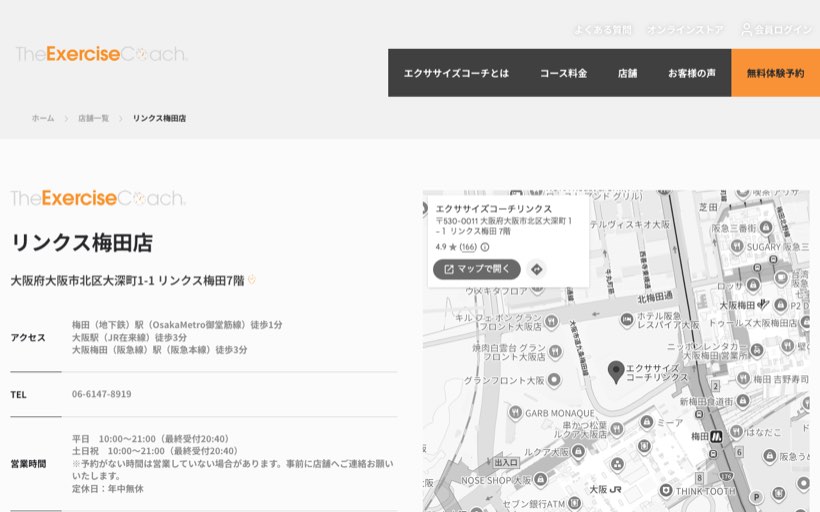Open the よくある質問 link
Image resolution: width=820 pixels, height=512 pixels.
pos(603,30)
